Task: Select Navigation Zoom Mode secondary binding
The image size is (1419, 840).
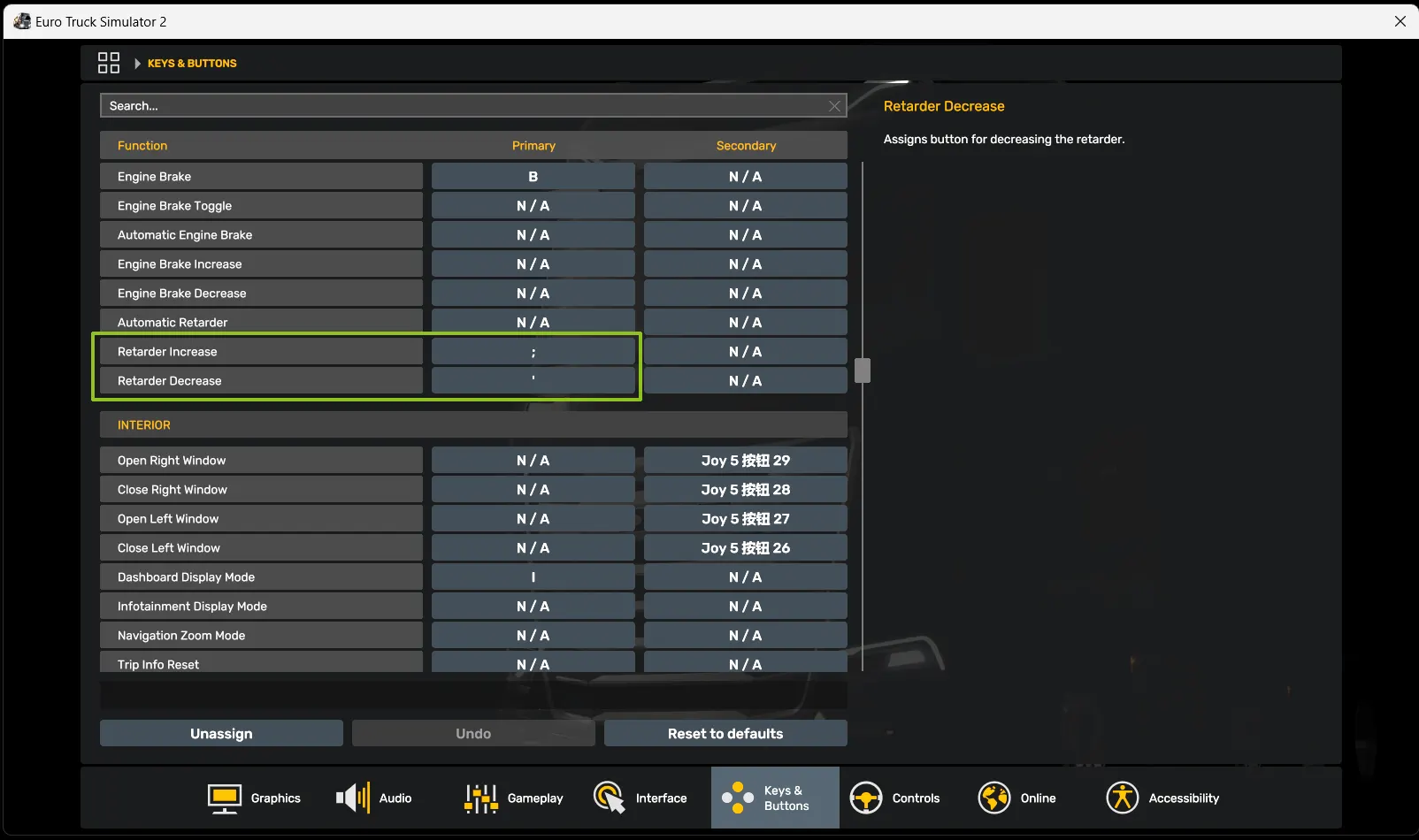Action: pos(746,635)
